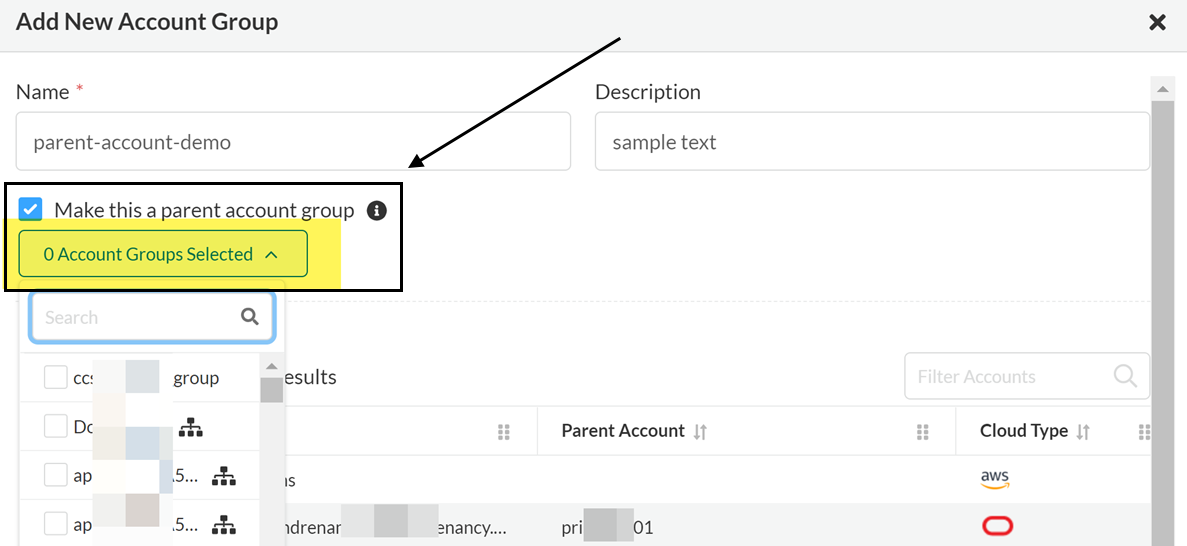This screenshot has height=546, width=1187.
Task: Tick the first checkbox in the group list
Action: pyautogui.click(x=56, y=378)
